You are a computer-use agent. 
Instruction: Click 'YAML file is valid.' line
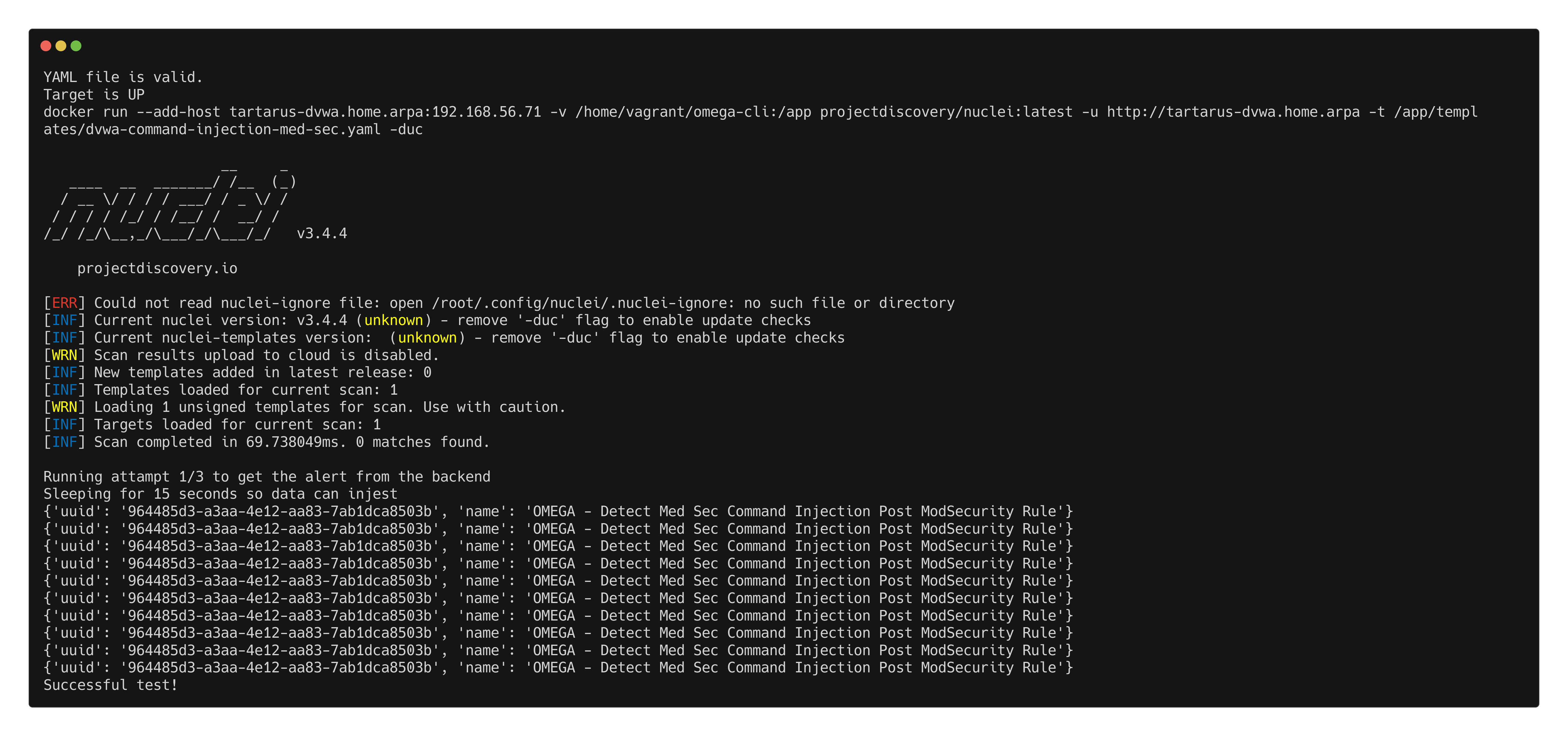[x=122, y=77]
